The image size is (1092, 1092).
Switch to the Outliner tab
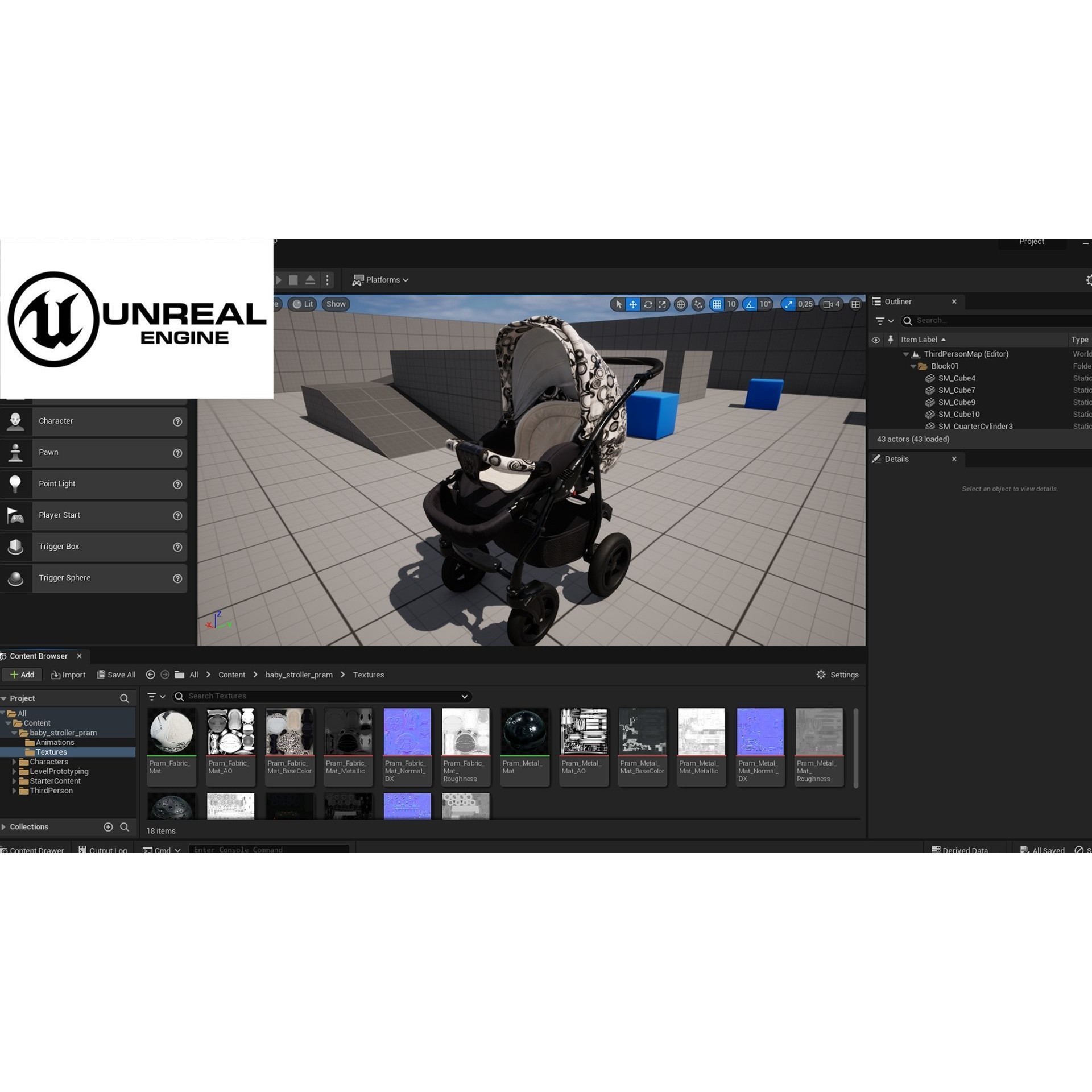[x=897, y=301]
